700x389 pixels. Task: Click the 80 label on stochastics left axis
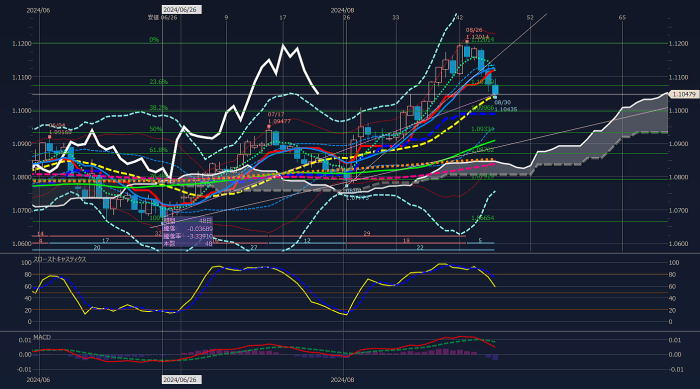(x=28, y=275)
